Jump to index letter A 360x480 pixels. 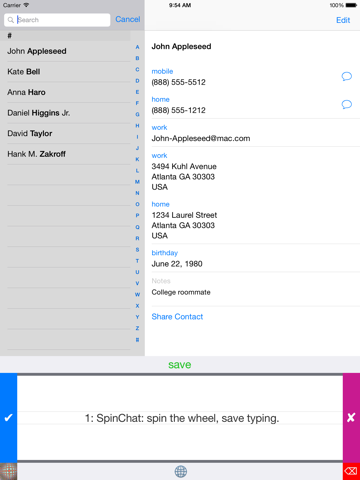coord(137,47)
